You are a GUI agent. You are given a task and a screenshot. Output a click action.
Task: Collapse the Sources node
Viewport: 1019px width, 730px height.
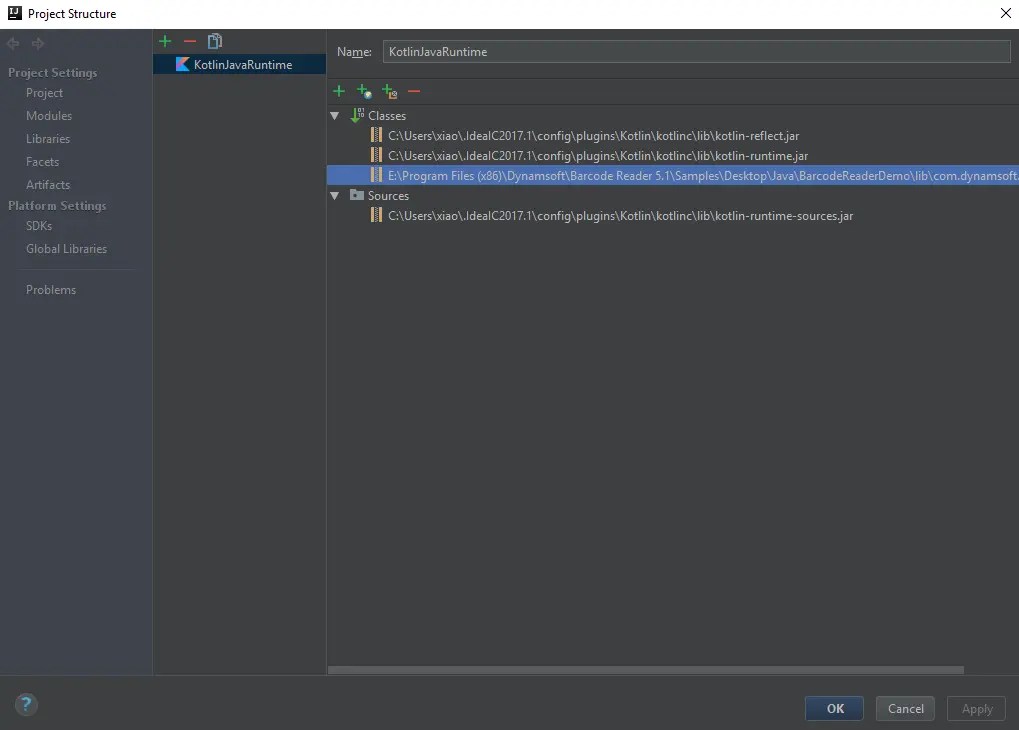click(334, 195)
